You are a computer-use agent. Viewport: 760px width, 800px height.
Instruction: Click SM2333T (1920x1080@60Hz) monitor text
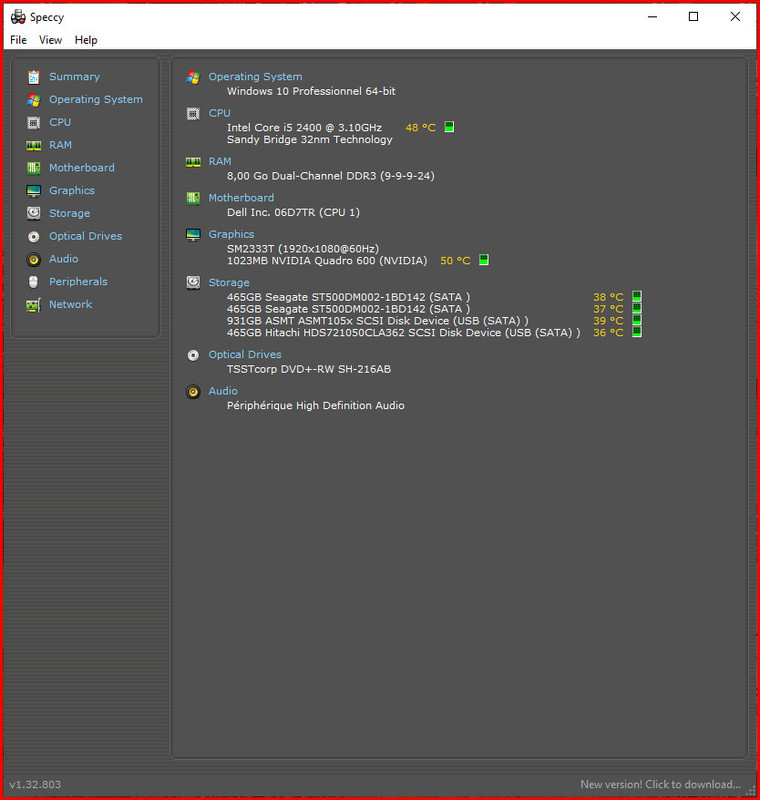tap(303, 248)
